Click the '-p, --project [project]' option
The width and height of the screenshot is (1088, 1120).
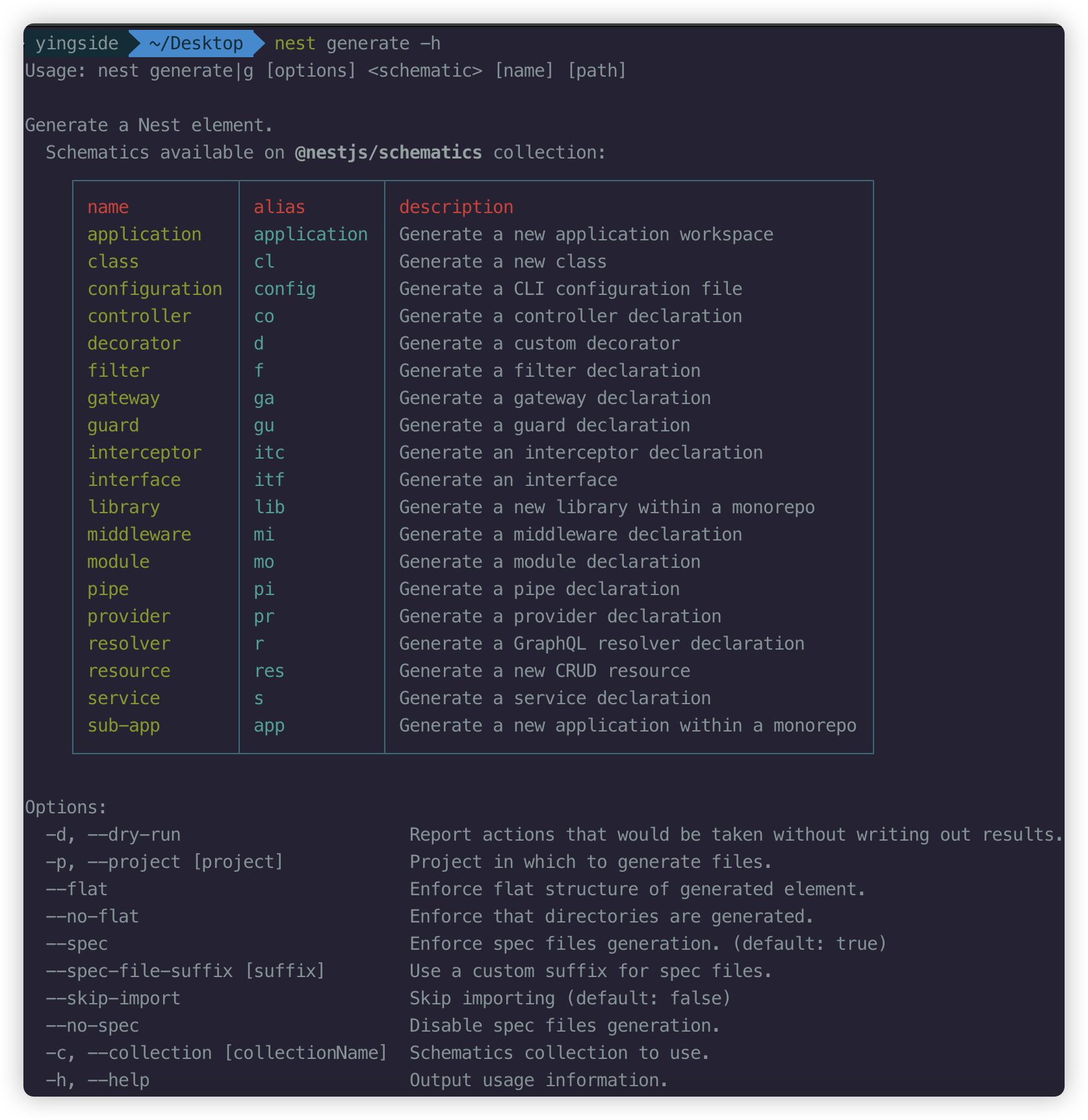tap(165, 862)
